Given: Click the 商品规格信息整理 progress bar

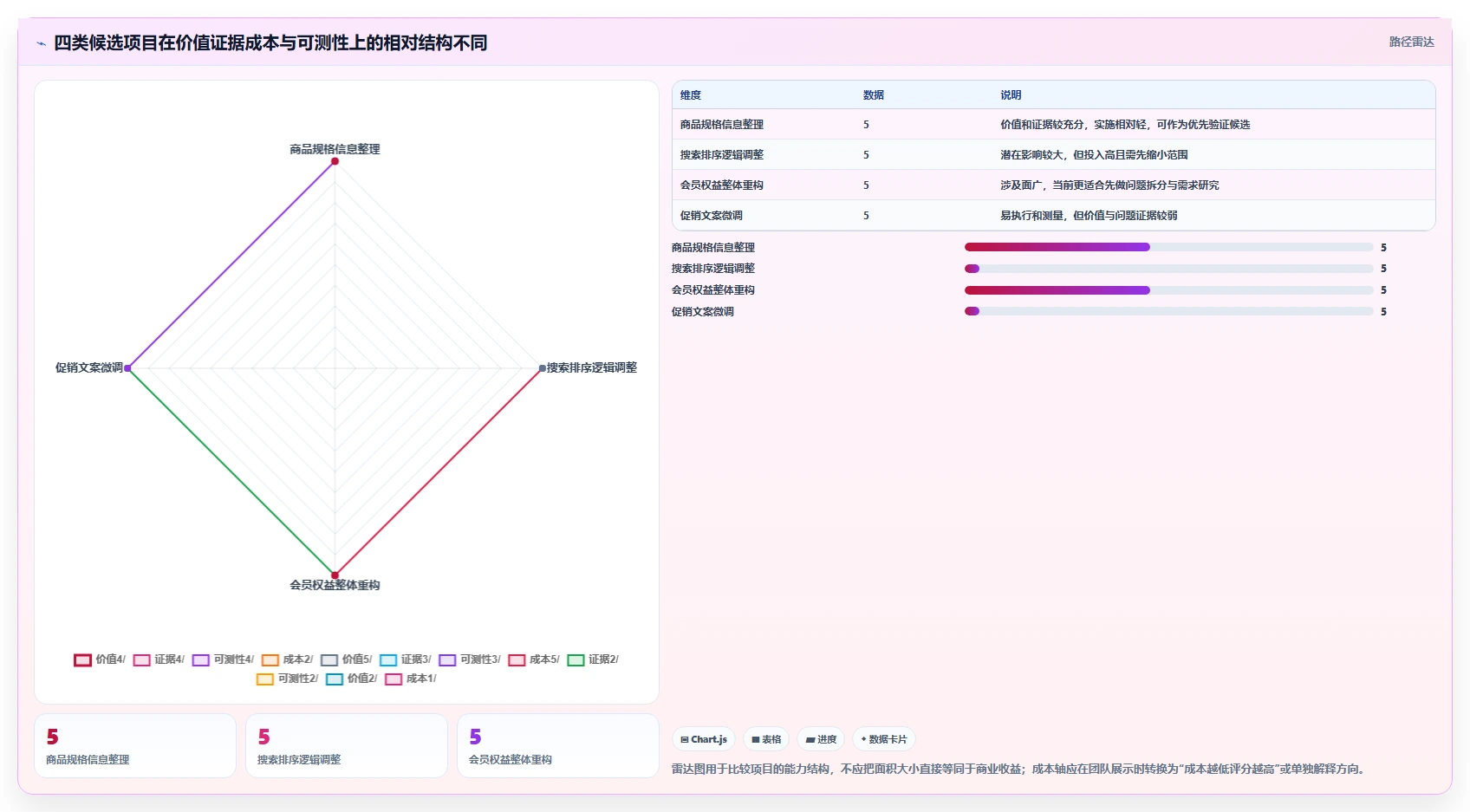Looking at the screenshot, I should click(1168, 247).
